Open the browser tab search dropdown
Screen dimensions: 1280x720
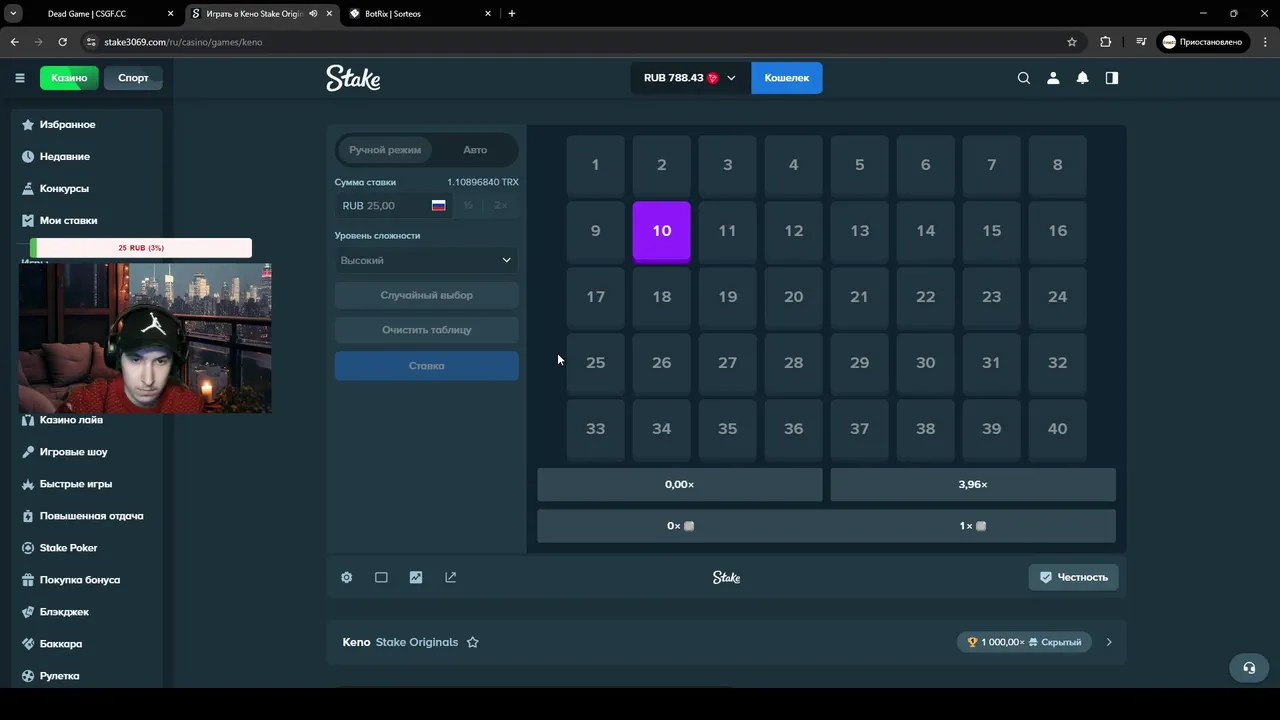click(14, 14)
